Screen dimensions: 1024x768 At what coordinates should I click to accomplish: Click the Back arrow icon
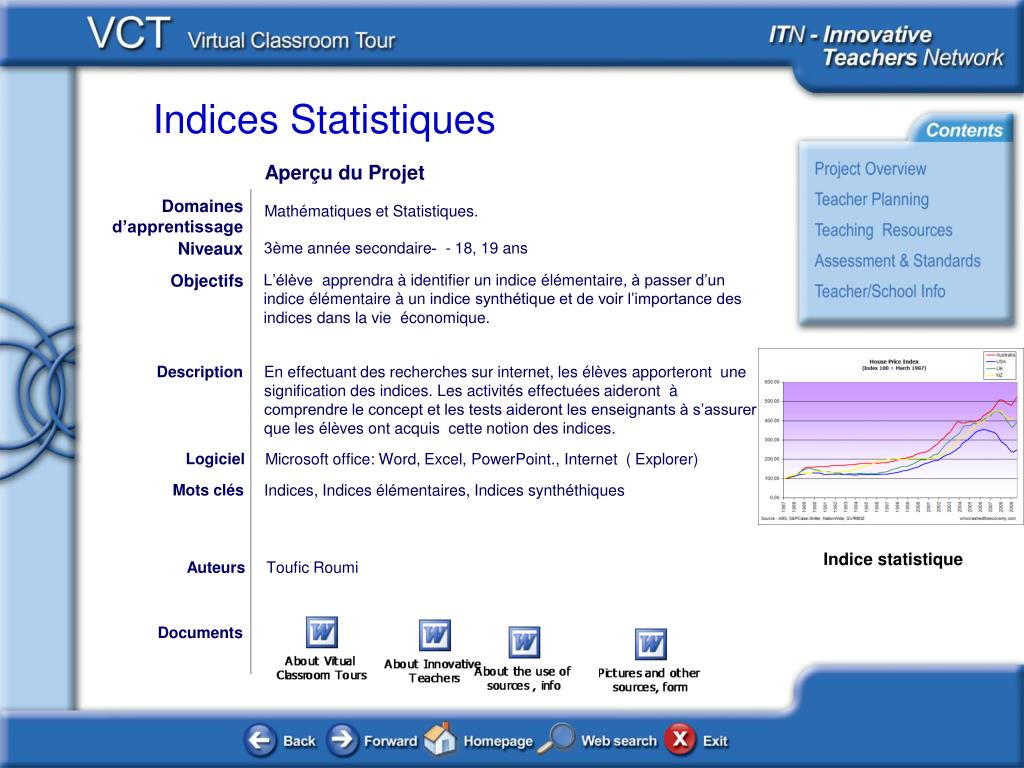(260, 740)
